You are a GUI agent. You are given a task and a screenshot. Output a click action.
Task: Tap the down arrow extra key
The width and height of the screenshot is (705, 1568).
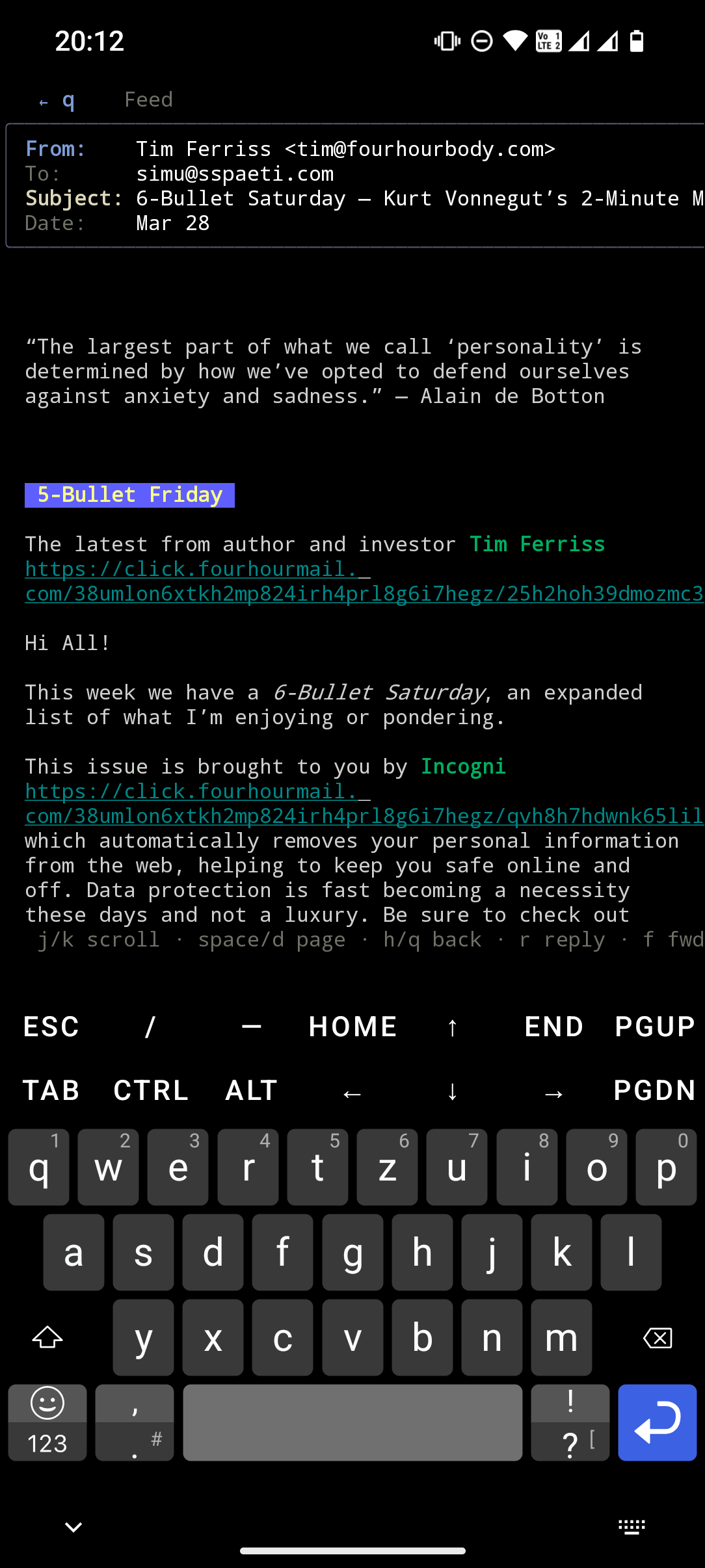tap(453, 1091)
